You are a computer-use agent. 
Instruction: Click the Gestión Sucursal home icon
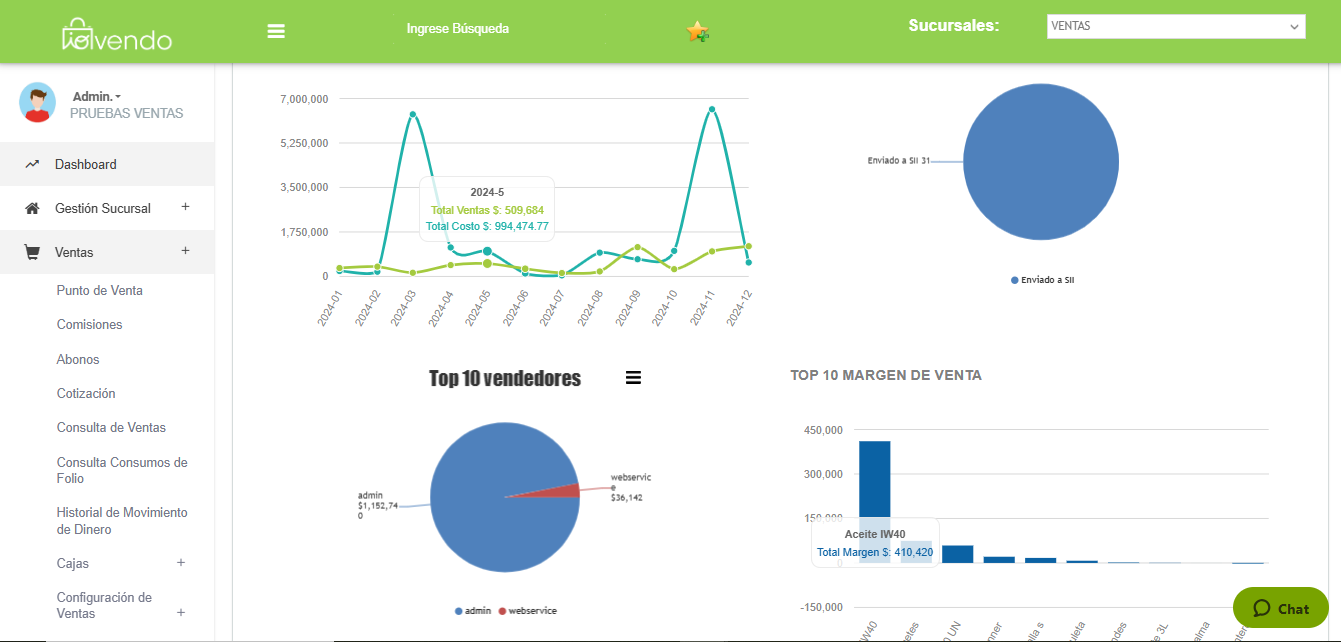32,208
